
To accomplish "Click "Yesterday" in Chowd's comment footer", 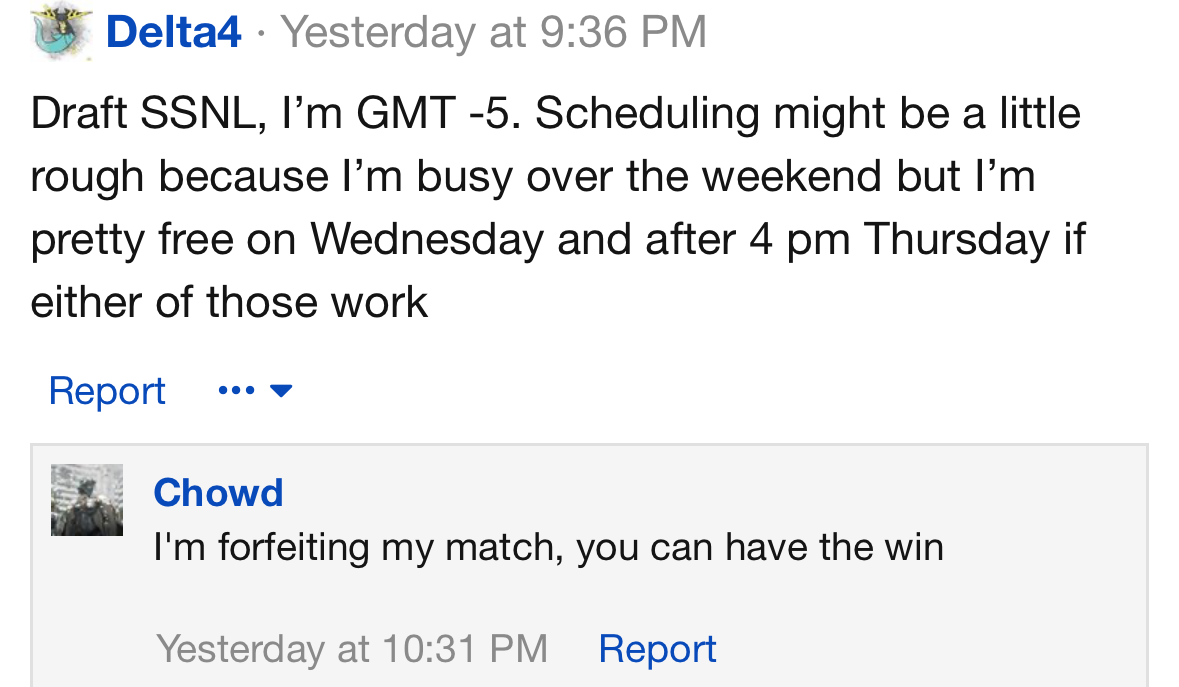I will click(240, 649).
